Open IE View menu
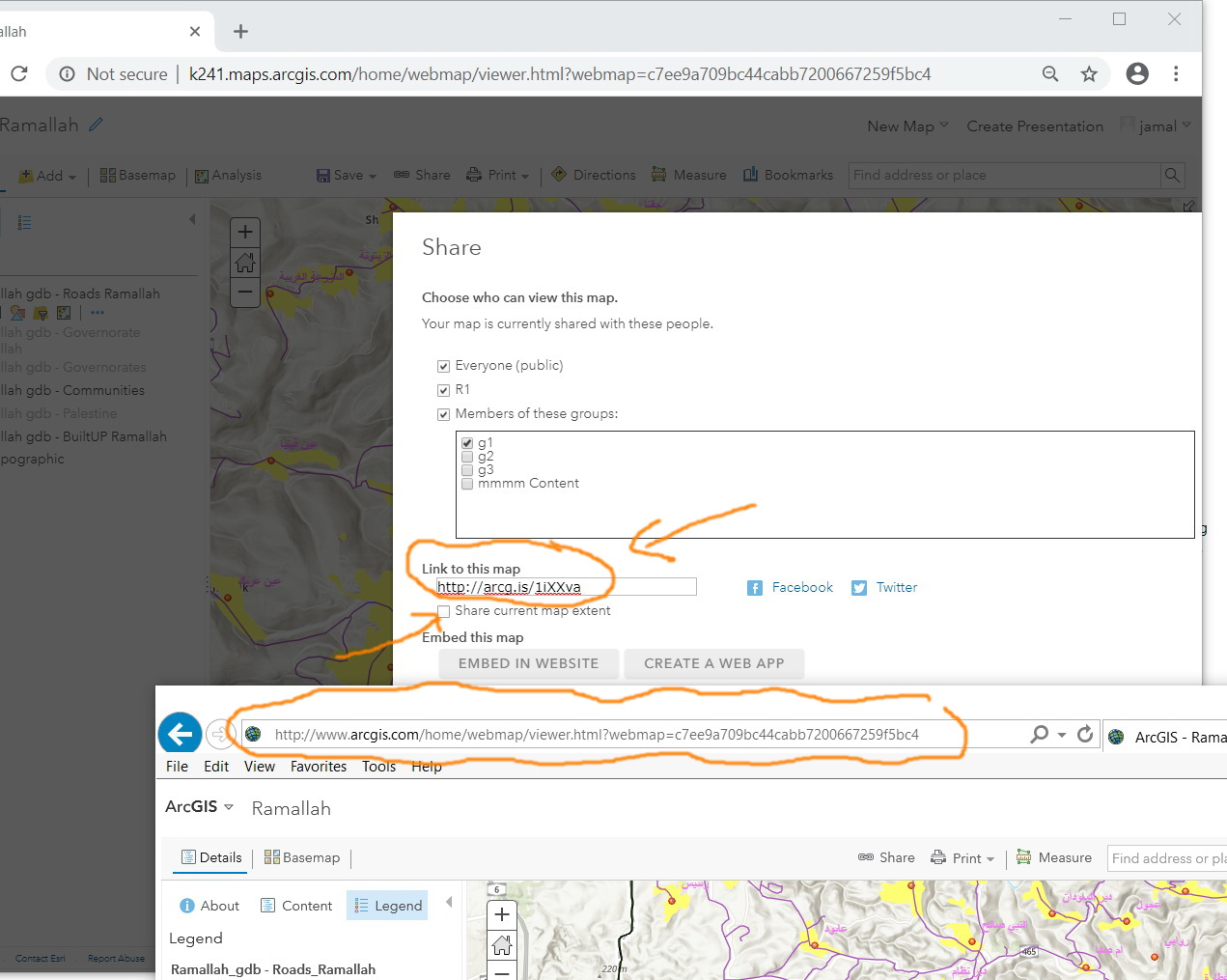The image size is (1227, 980). pos(260,766)
